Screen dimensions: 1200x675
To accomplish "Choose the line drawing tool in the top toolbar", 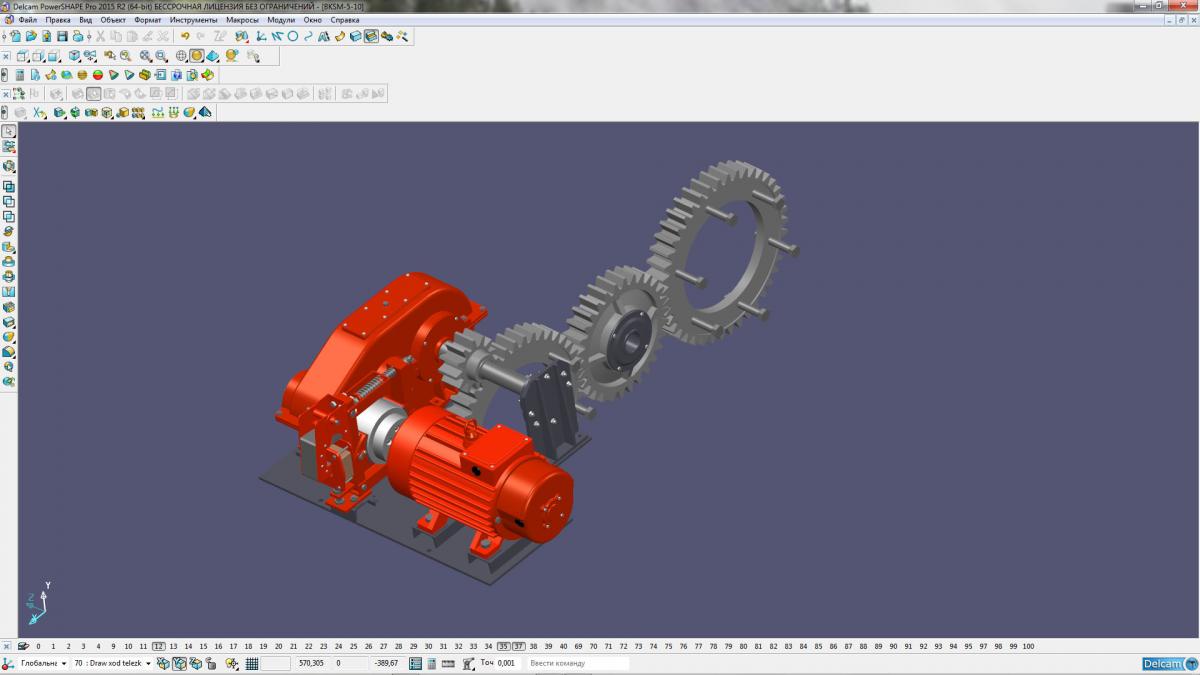I will tap(277, 36).
